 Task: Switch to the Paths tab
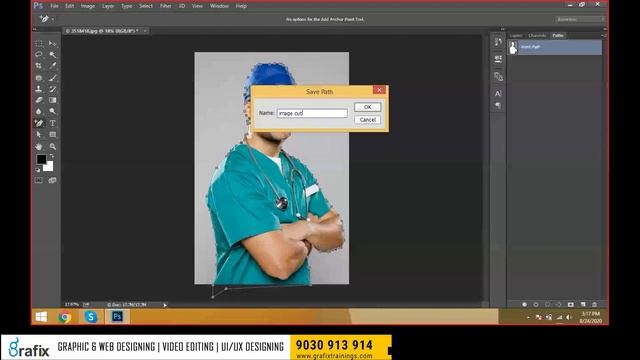tap(558, 36)
